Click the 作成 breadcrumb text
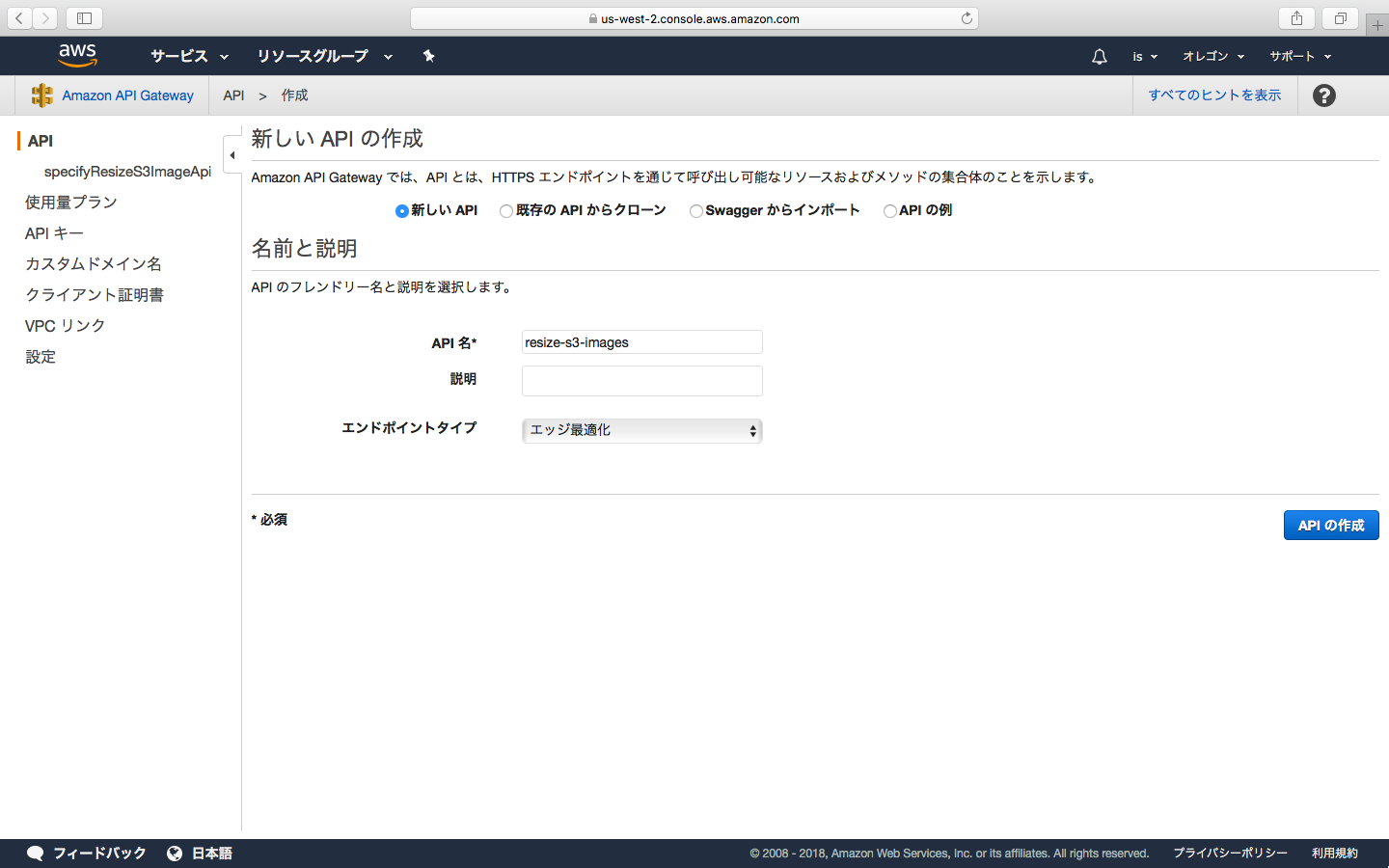 (295, 95)
